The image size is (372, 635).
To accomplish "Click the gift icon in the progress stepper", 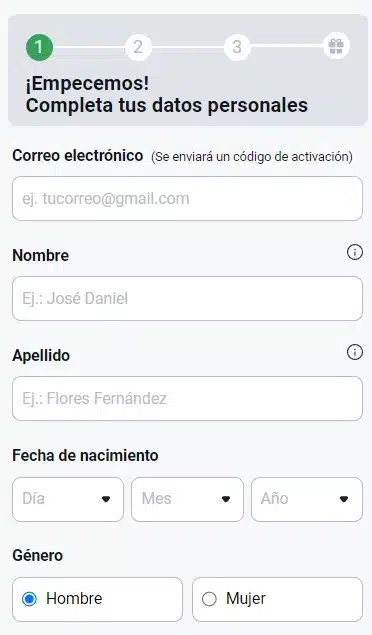I will [336, 47].
